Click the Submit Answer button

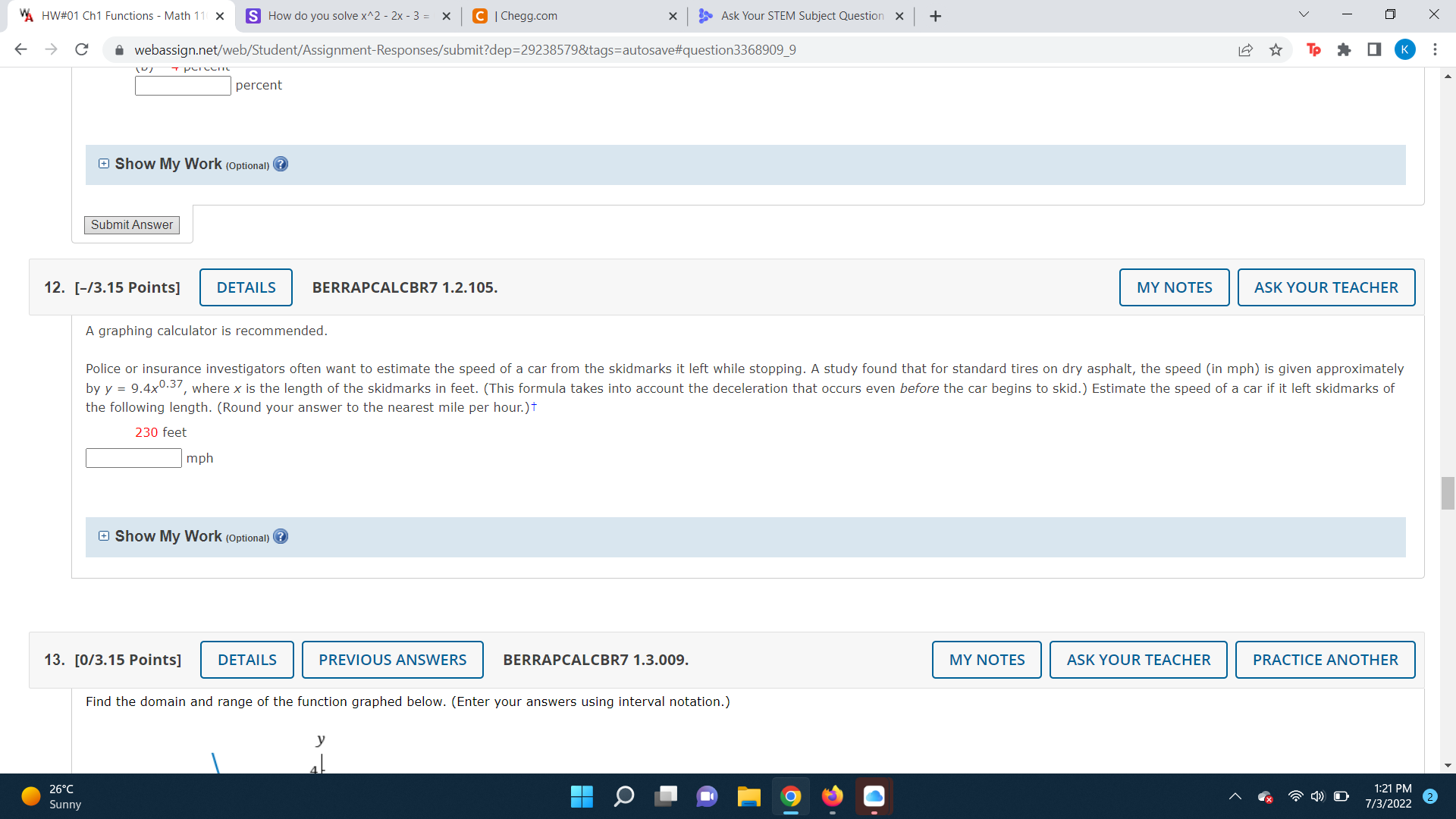pyautogui.click(x=131, y=224)
